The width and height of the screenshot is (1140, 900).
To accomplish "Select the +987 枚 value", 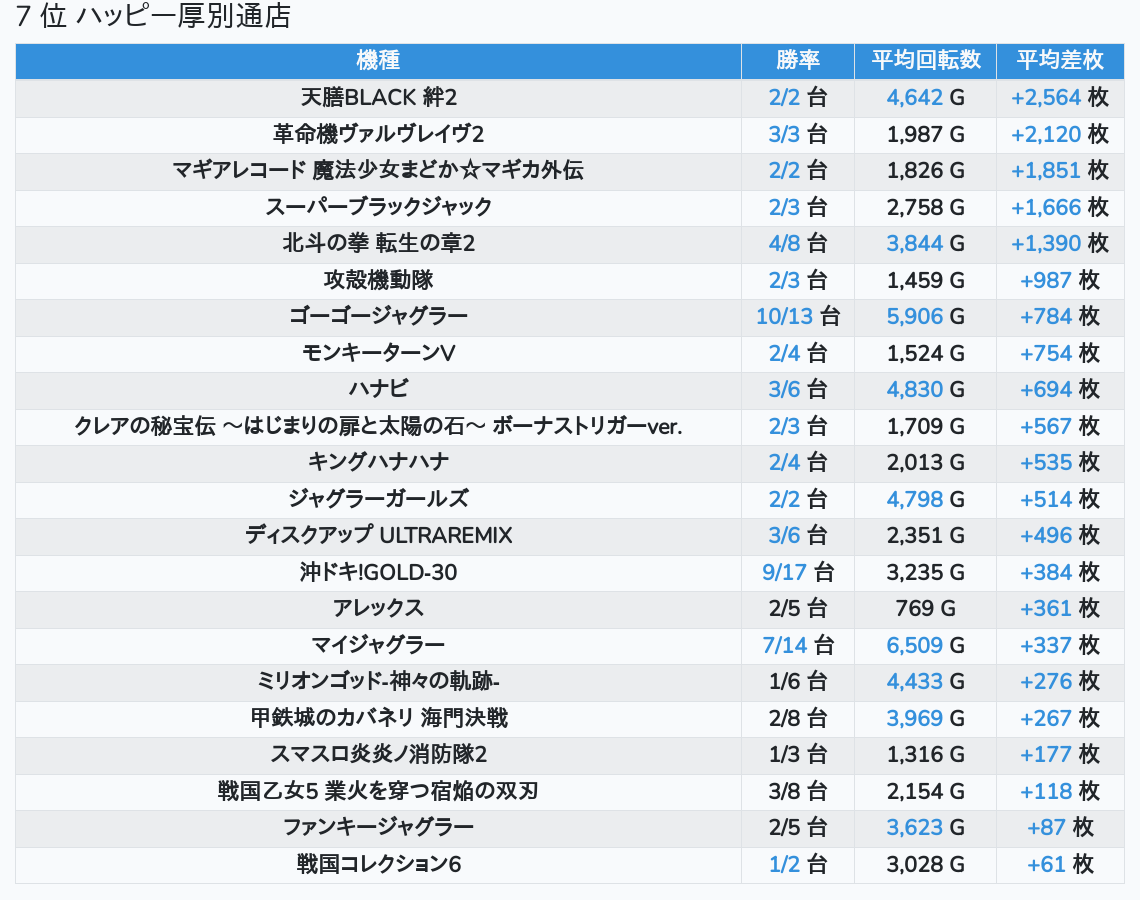I will point(1060,280).
